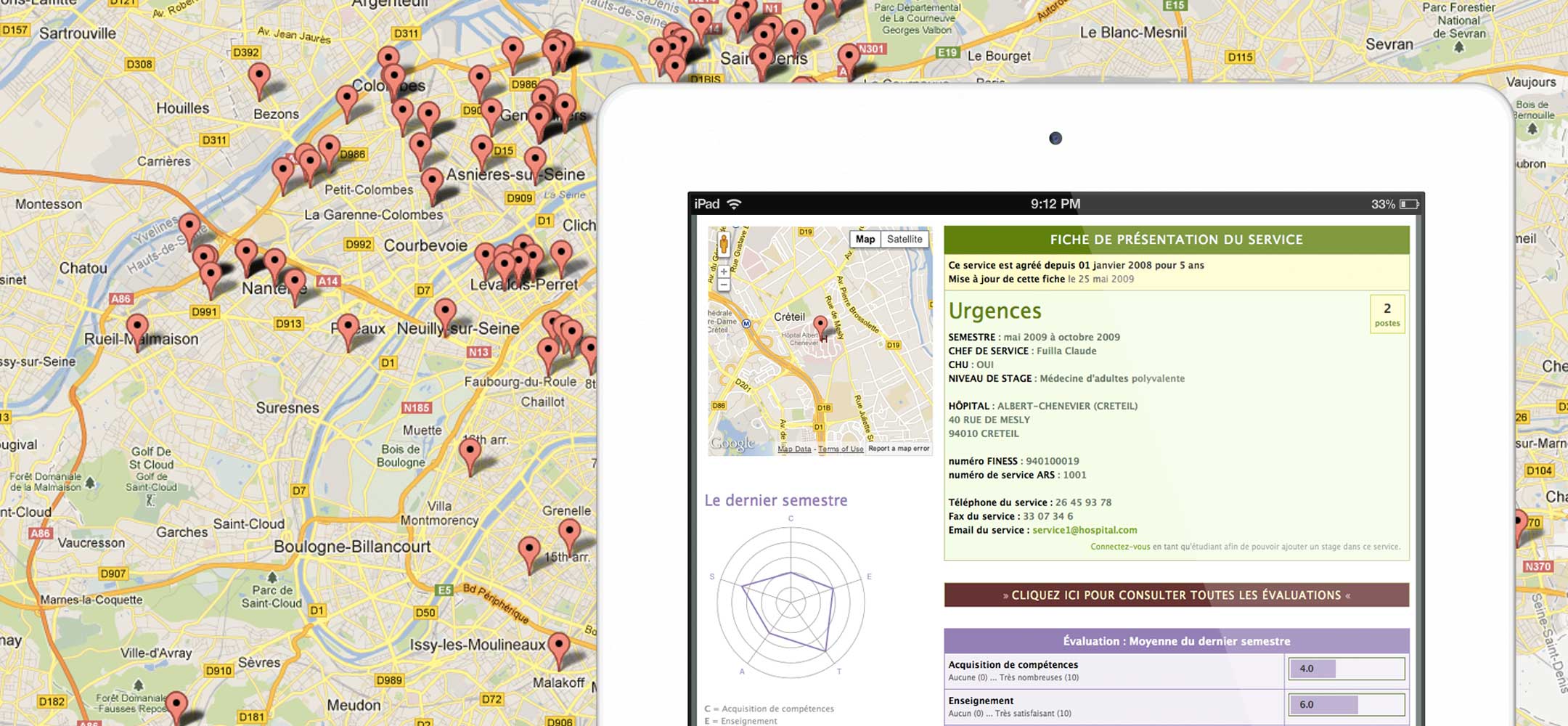
Task: Click the N13 road badge
Action: (x=478, y=352)
